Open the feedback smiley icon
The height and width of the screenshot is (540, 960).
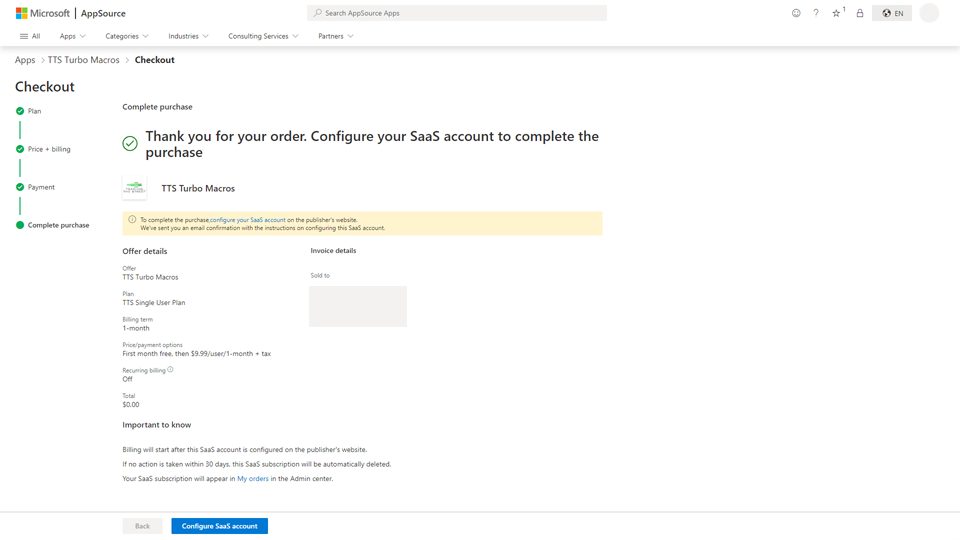click(x=796, y=13)
